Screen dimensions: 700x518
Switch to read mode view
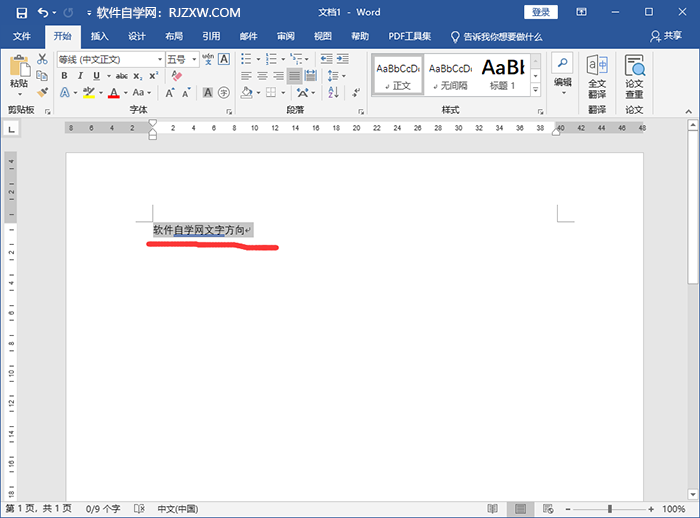coord(492,509)
